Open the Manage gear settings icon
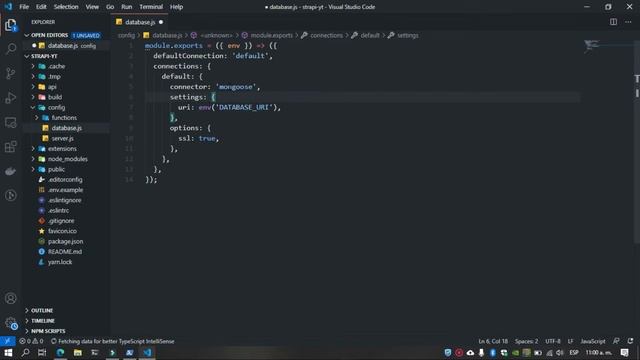 (11, 323)
